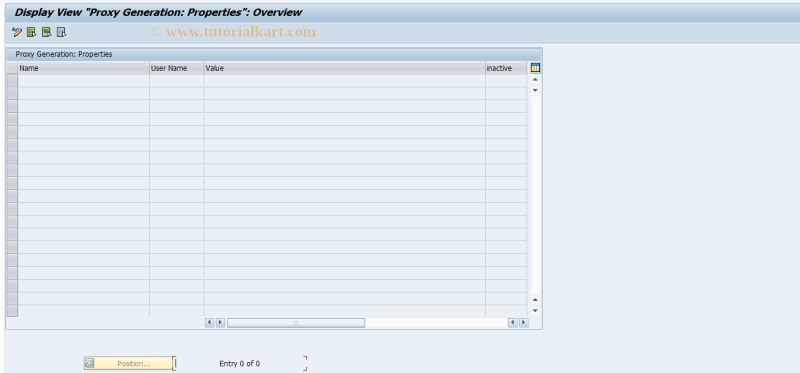Click the 'Entry 0 of 0' text
800x373 pixels.
(239, 363)
